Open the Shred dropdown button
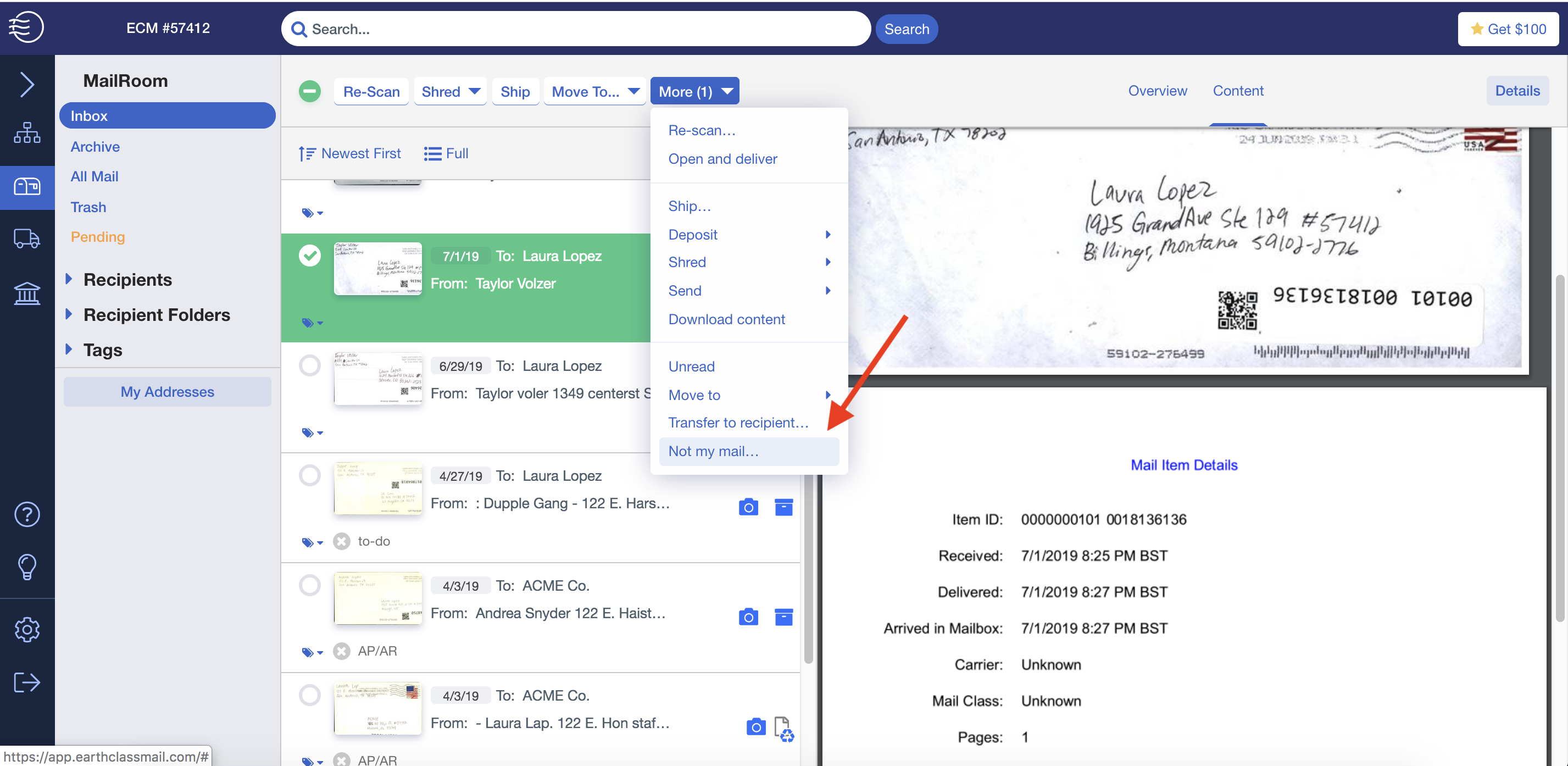Viewport: 1568px width, 766px height. (451, 91)
